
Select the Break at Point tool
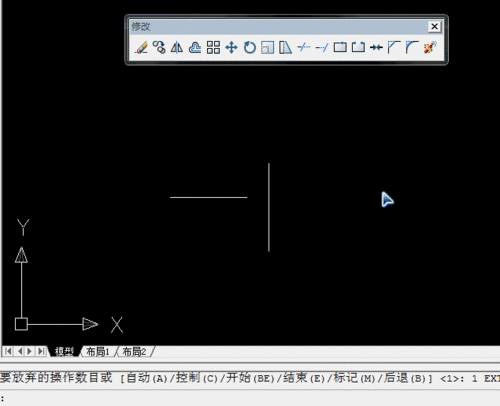pos(340,47)
